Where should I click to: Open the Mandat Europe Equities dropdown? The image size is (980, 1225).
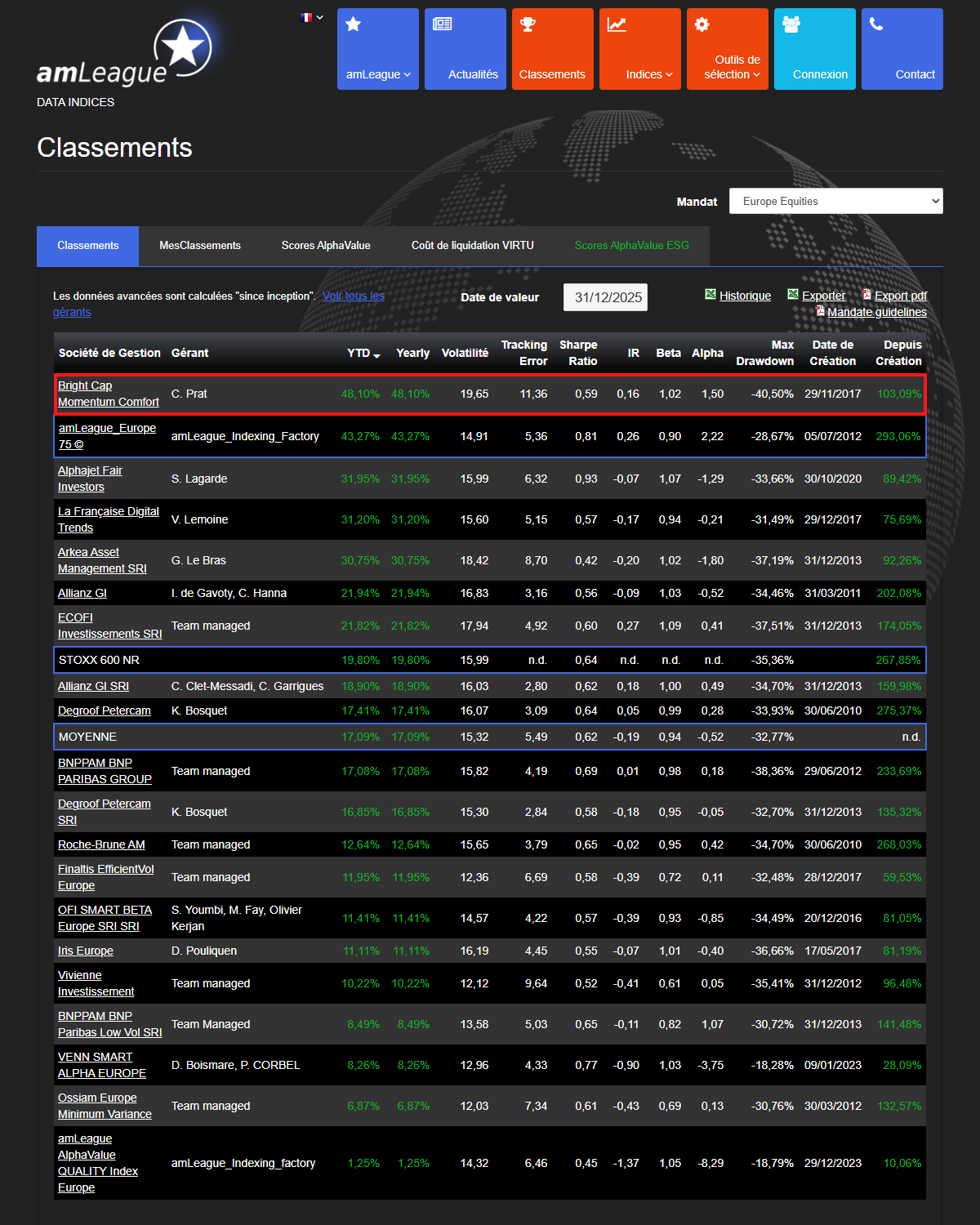[836, 201]
